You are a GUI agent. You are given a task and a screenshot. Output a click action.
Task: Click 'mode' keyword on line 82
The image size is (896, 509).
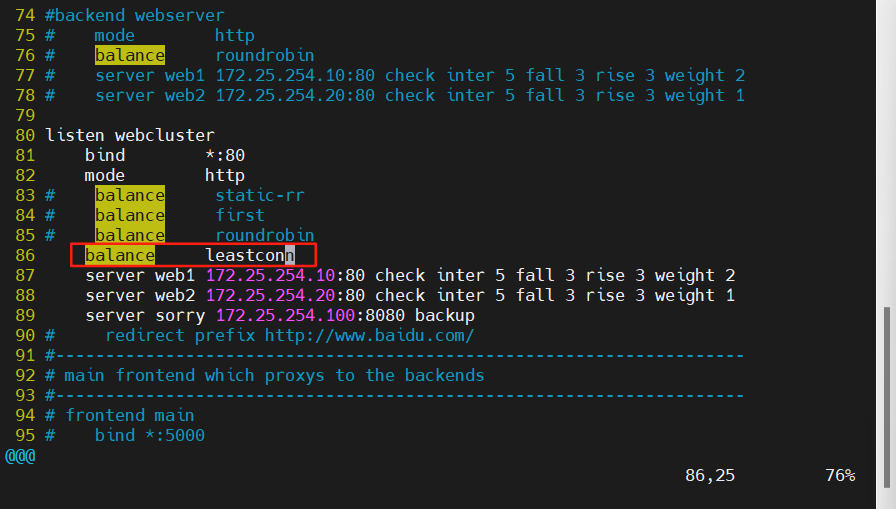coord(105,175)
